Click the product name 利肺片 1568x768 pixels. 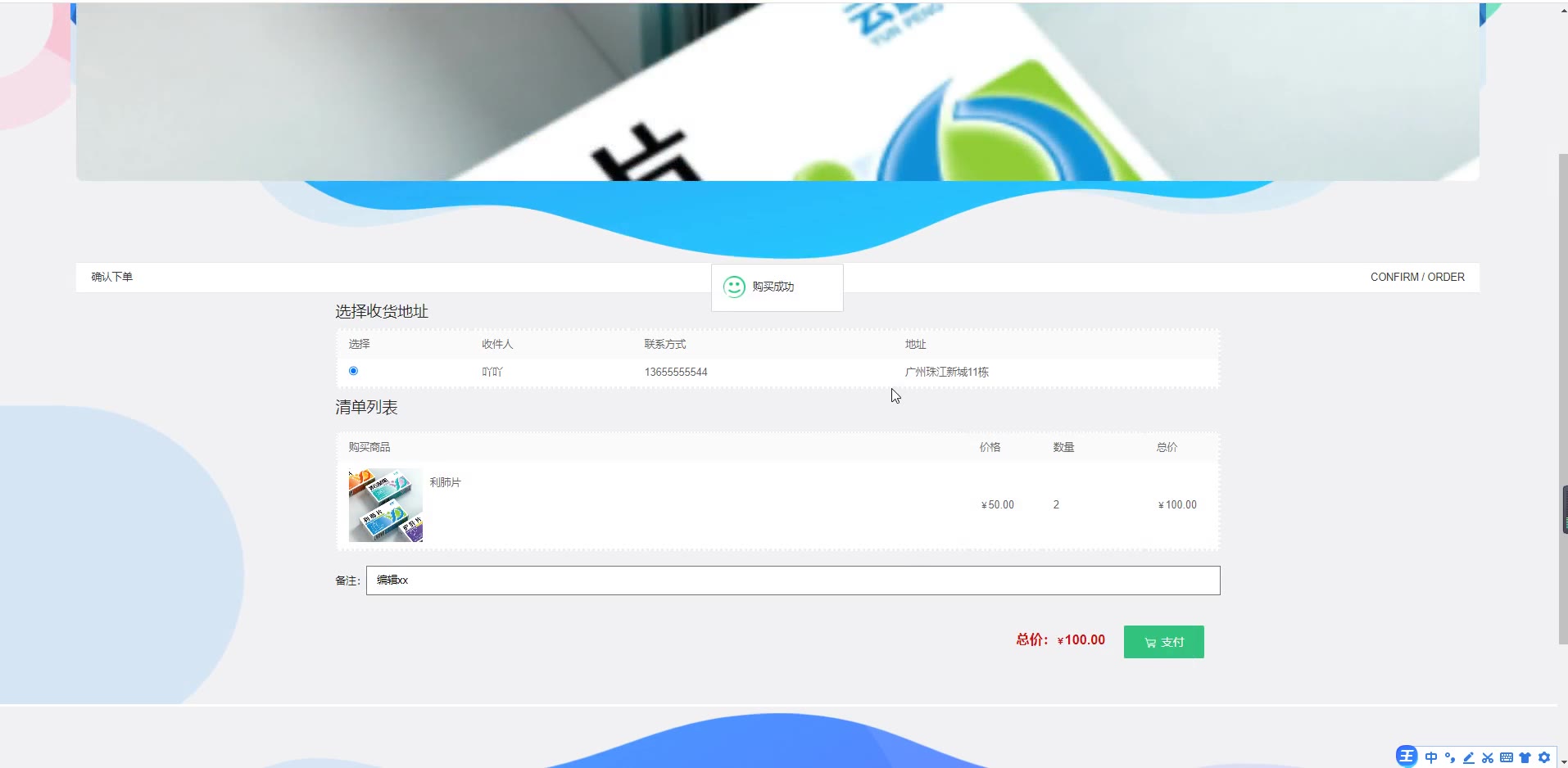(446, 482)
